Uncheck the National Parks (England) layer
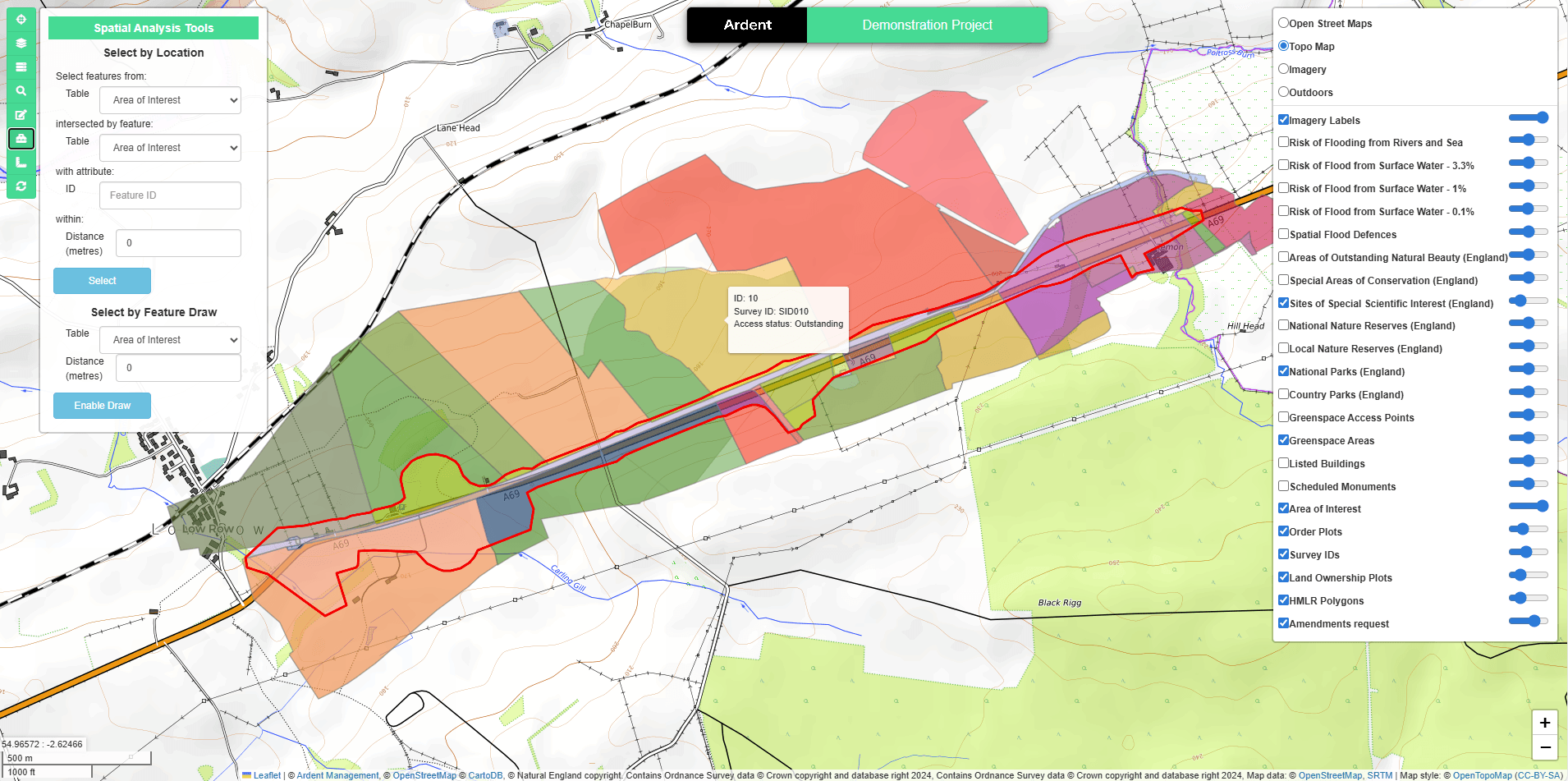Screen dimensions: 1568x781 pos(1283,371)
